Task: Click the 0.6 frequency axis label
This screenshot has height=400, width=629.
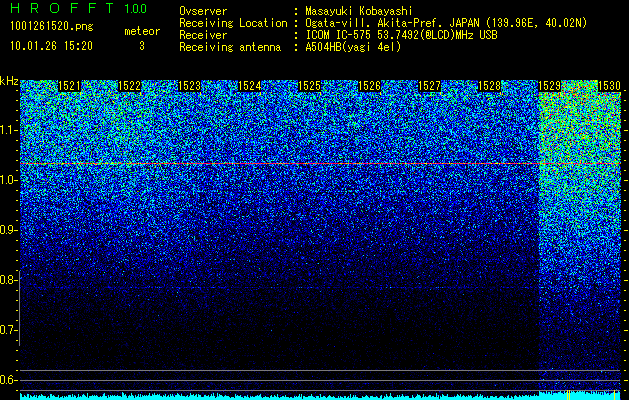Action: point(7,380)
